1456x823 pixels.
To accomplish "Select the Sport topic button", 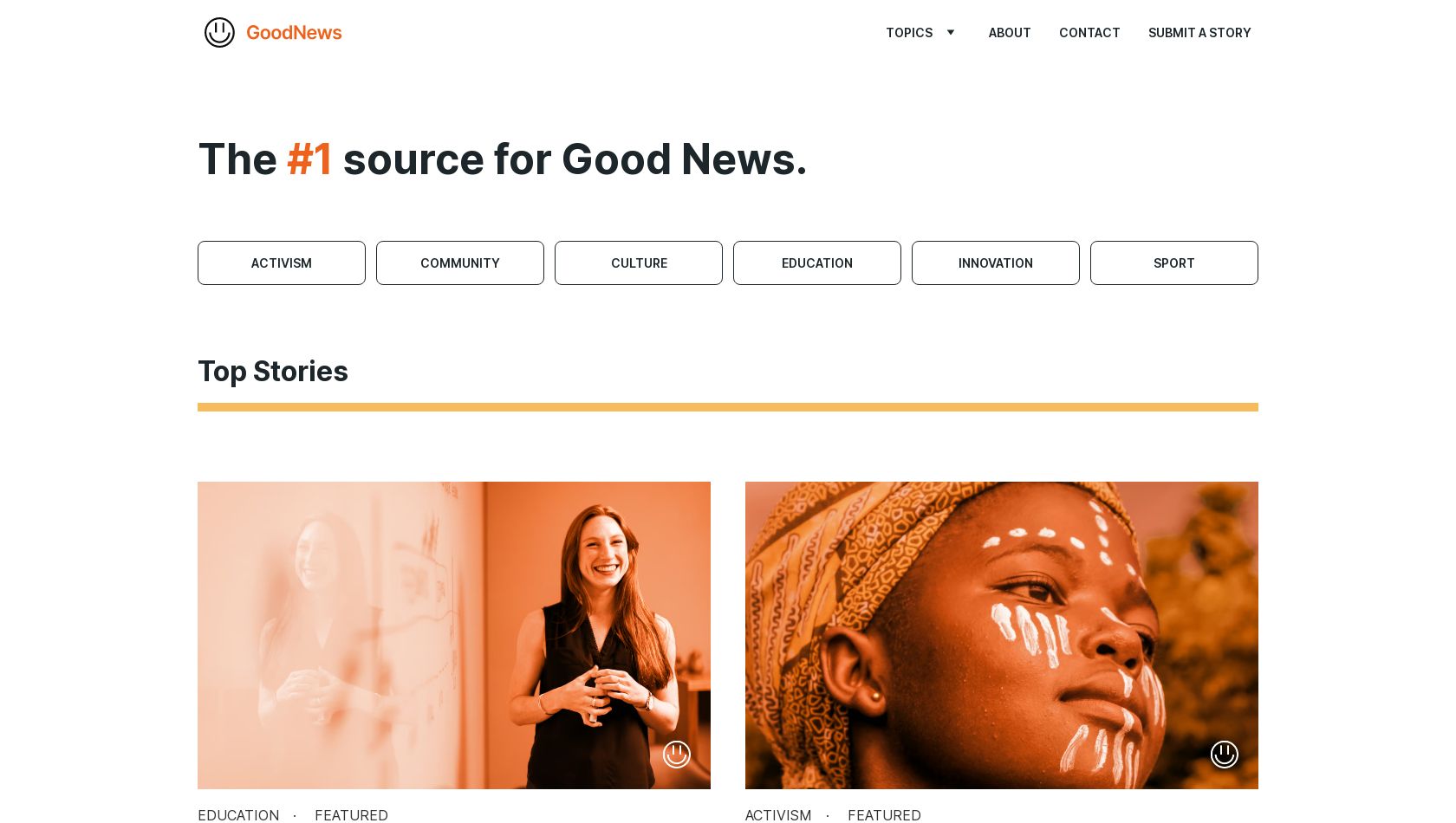I will tap(1174, 263).
